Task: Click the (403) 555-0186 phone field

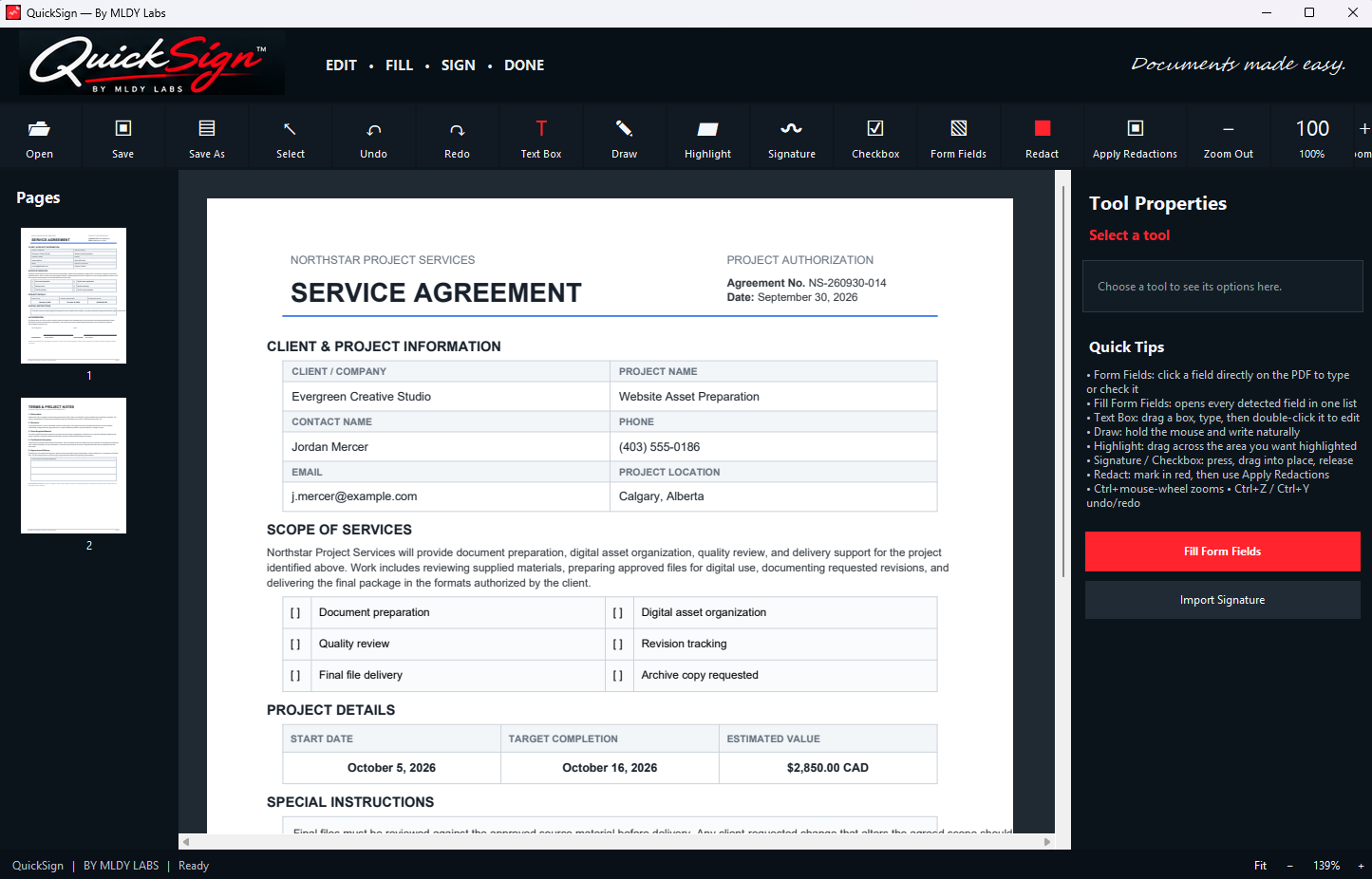Action: click(x=773, y=447)
